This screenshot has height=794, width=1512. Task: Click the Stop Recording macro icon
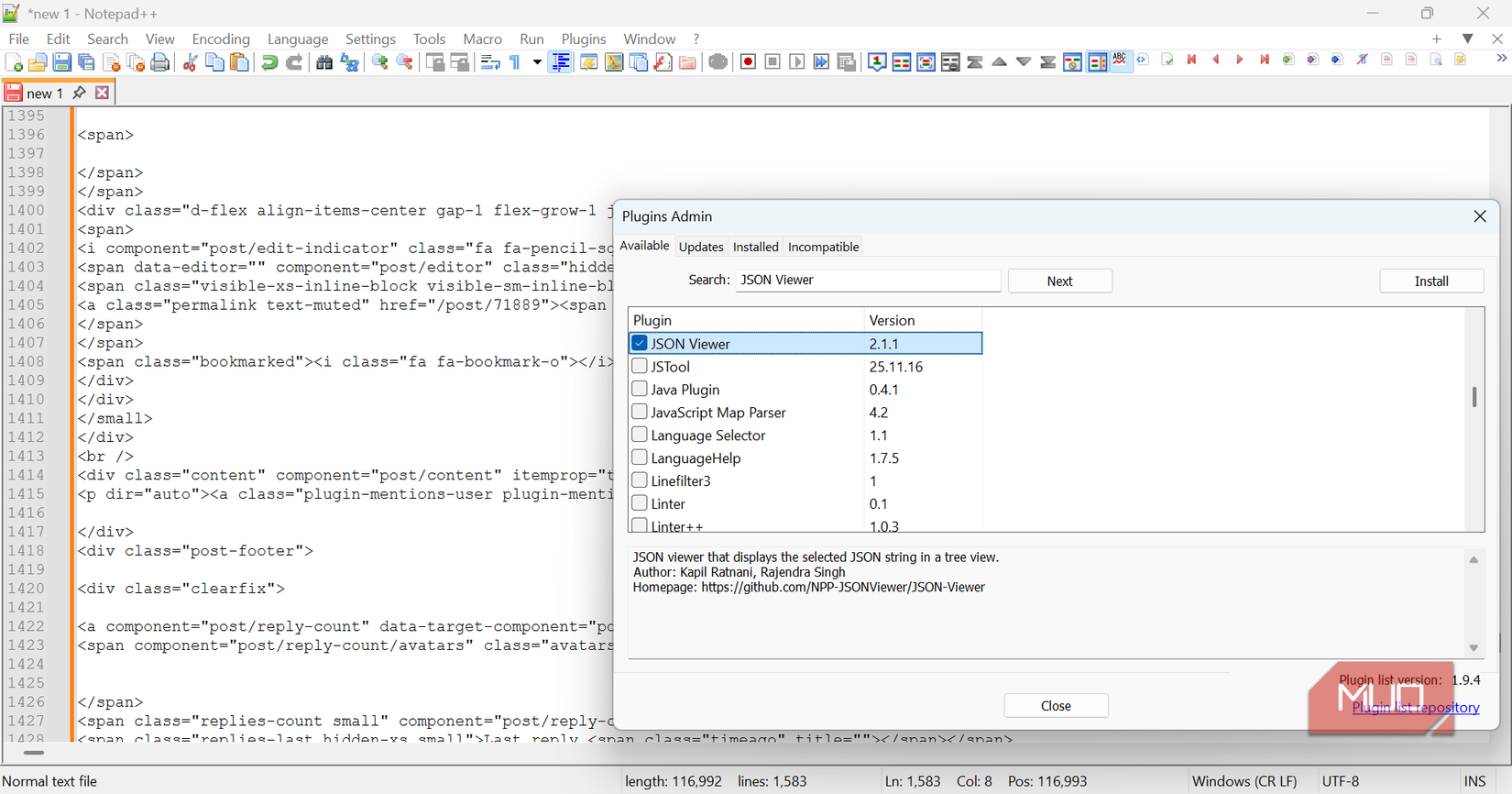772,62
